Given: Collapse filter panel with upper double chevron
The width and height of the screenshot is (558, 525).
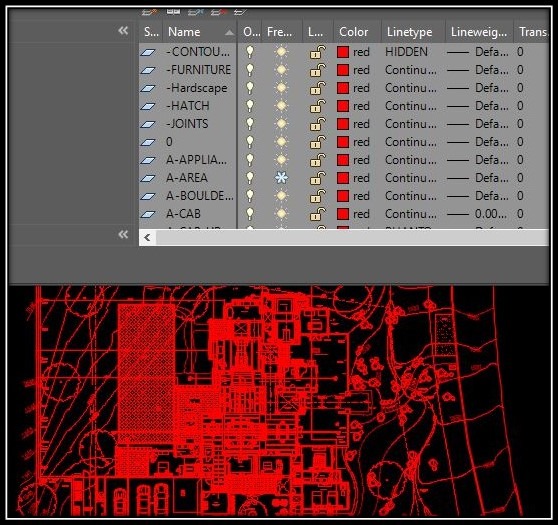Looking at the screenshot, I should [x=123, y=31].
